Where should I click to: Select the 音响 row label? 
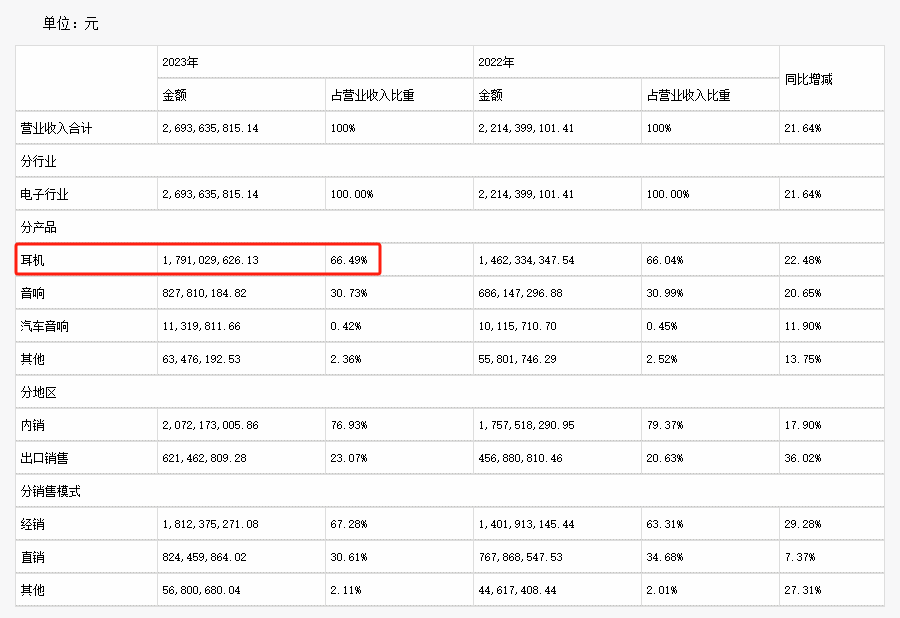(34, 293)
